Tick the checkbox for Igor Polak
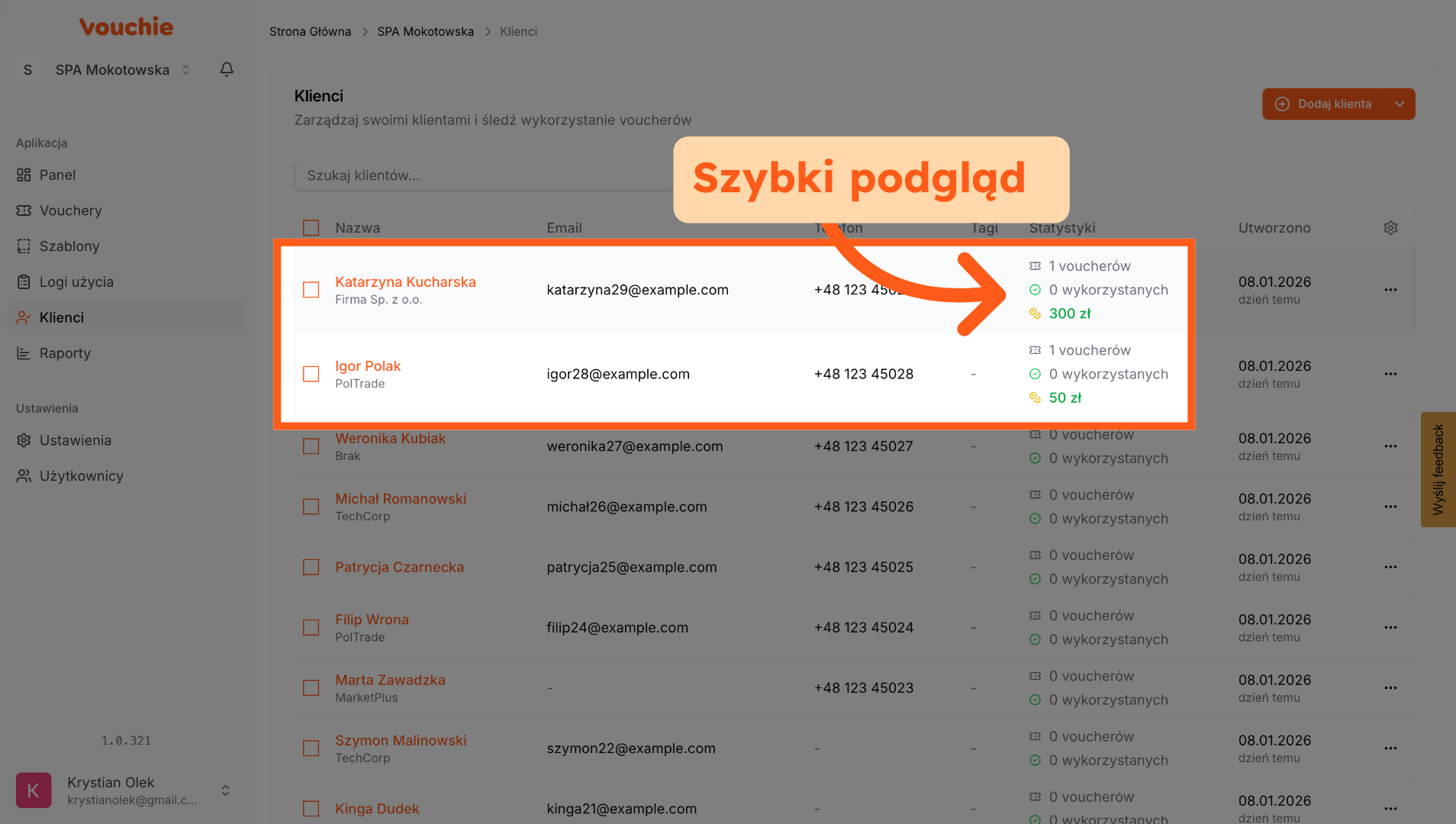Image resolution: width=1456 pixels, height=824 pixels. (x=311, y=374)
